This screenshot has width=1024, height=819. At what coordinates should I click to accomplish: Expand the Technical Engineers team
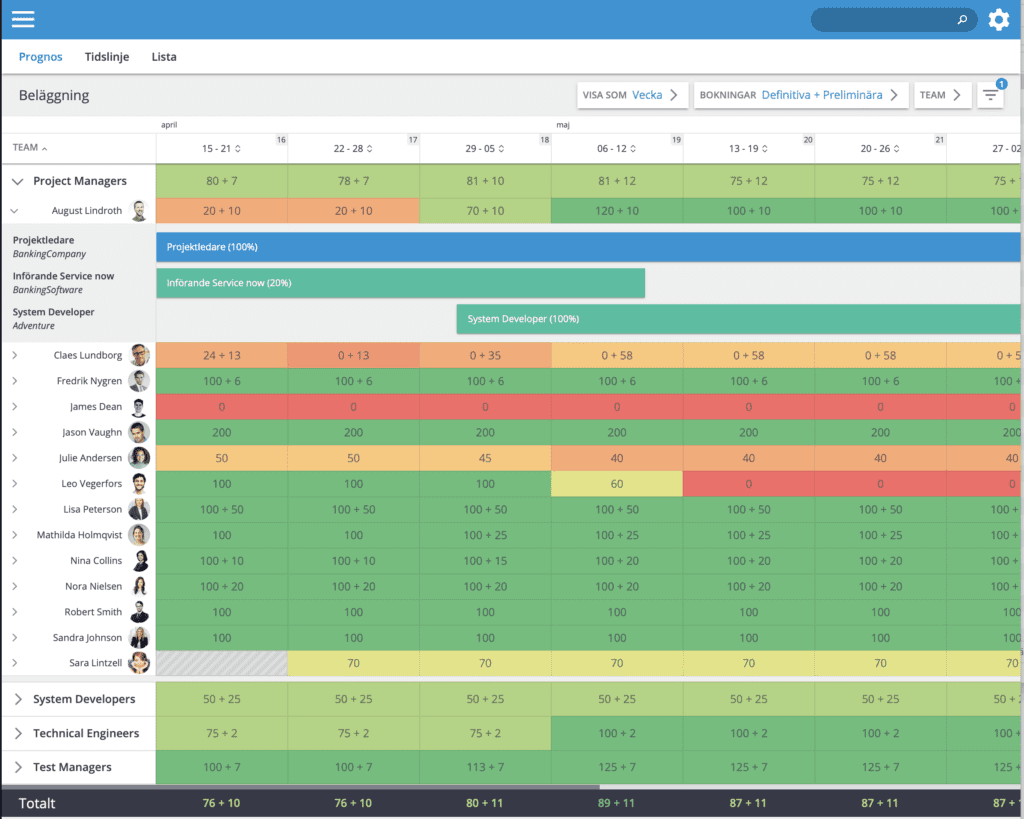18,733
